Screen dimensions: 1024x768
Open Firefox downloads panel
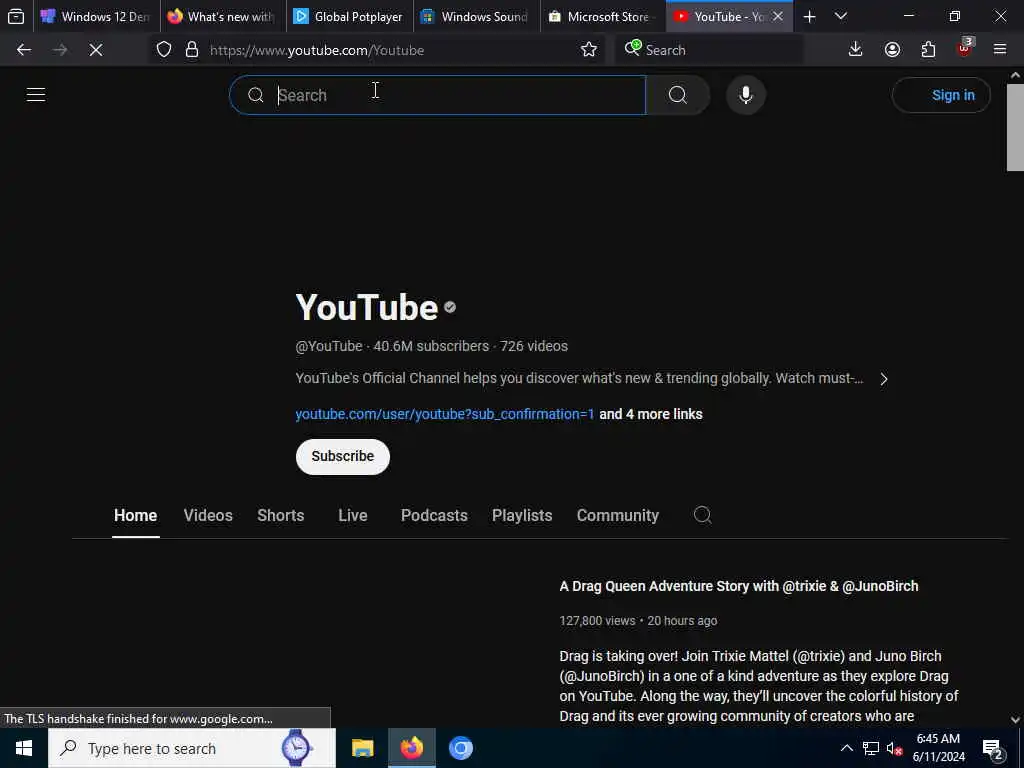click(x=856, y=50)
